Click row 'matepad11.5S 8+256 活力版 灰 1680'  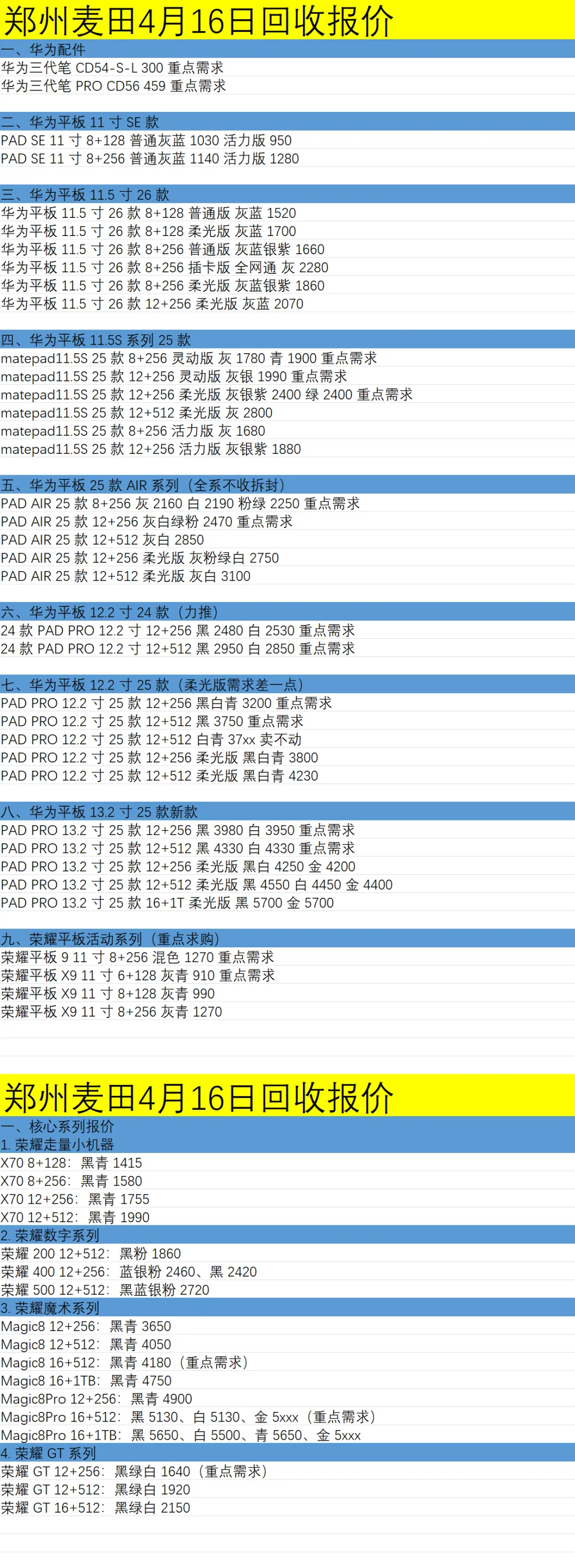287,431
